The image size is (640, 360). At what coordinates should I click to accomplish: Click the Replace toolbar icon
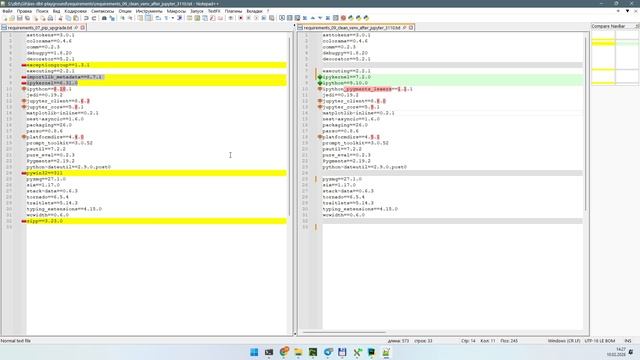click(x=112, y=18)
